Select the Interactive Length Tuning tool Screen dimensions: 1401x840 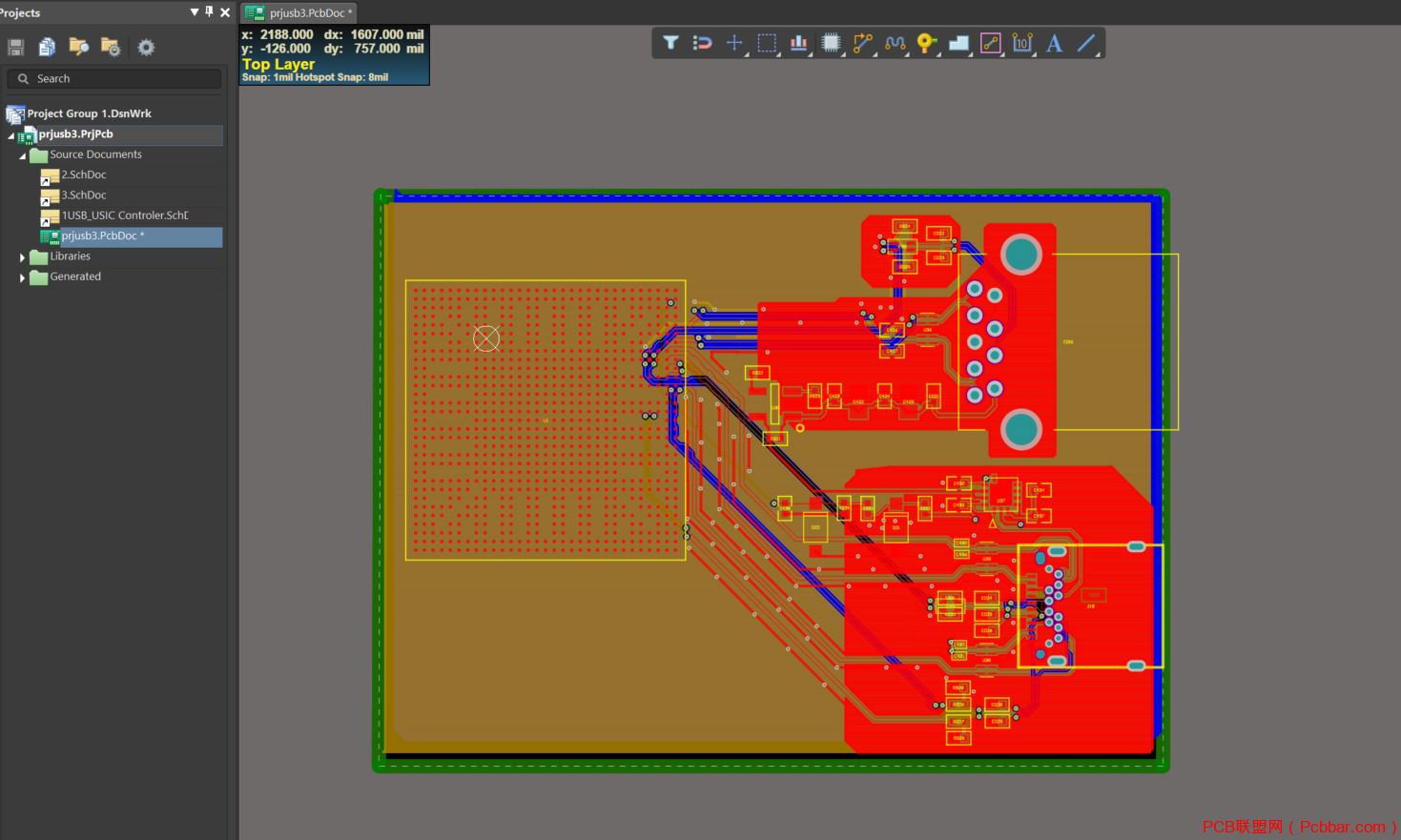pyautogui.click(x=895, y=43)
